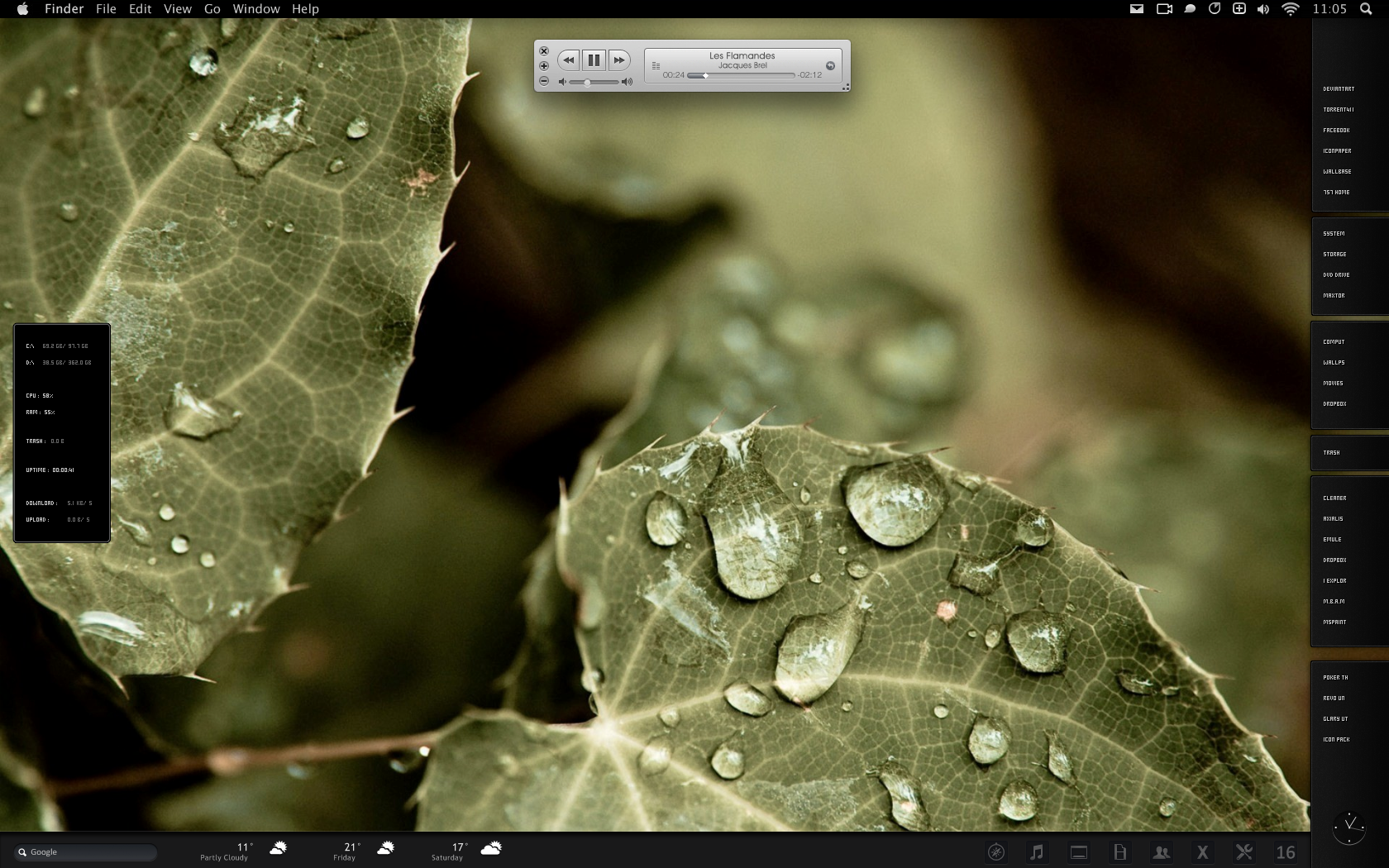
Task: Open the compass browser icon in bottom dock
Action: [996, 852]
